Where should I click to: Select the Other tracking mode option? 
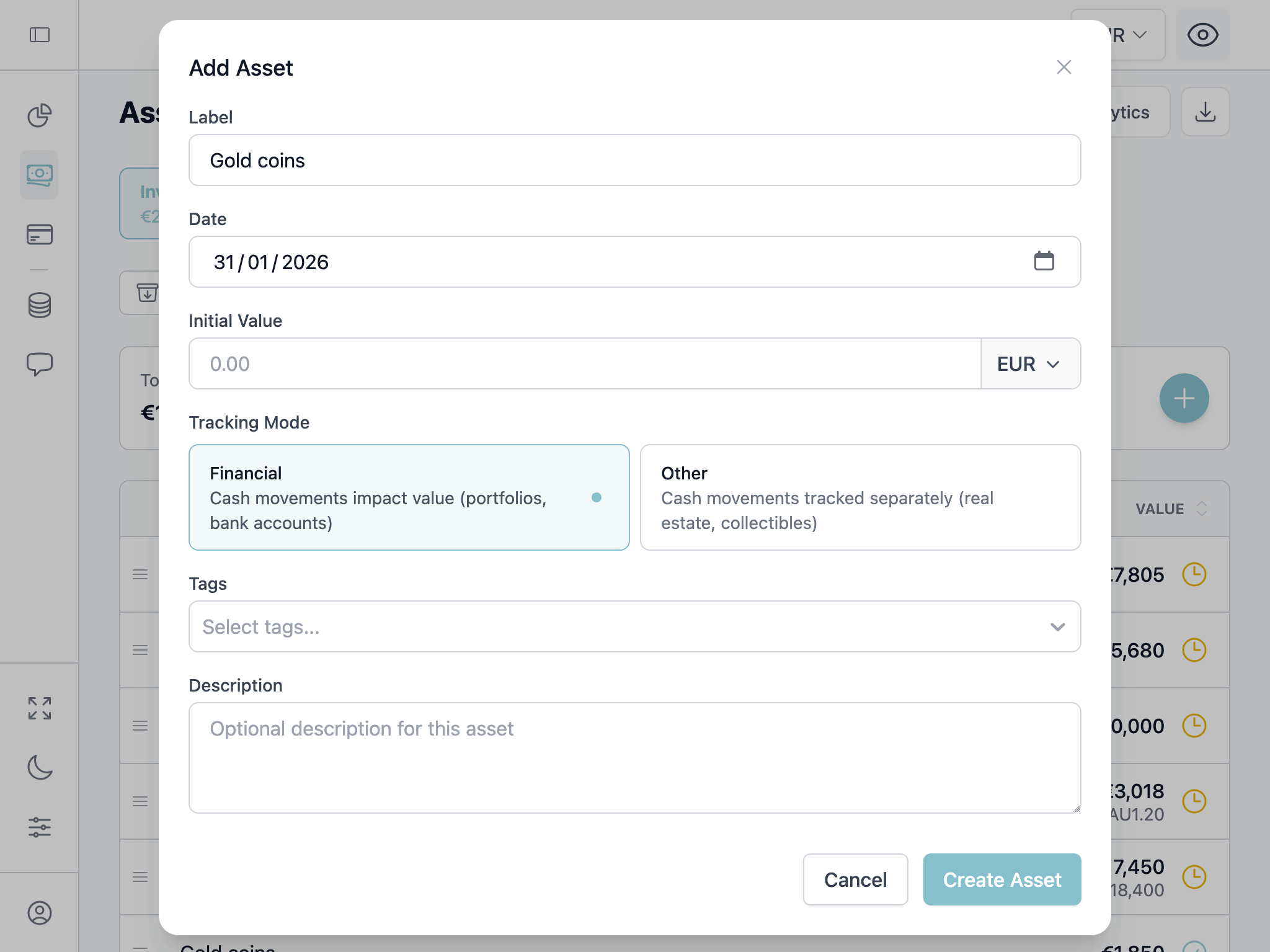[860, 497]
